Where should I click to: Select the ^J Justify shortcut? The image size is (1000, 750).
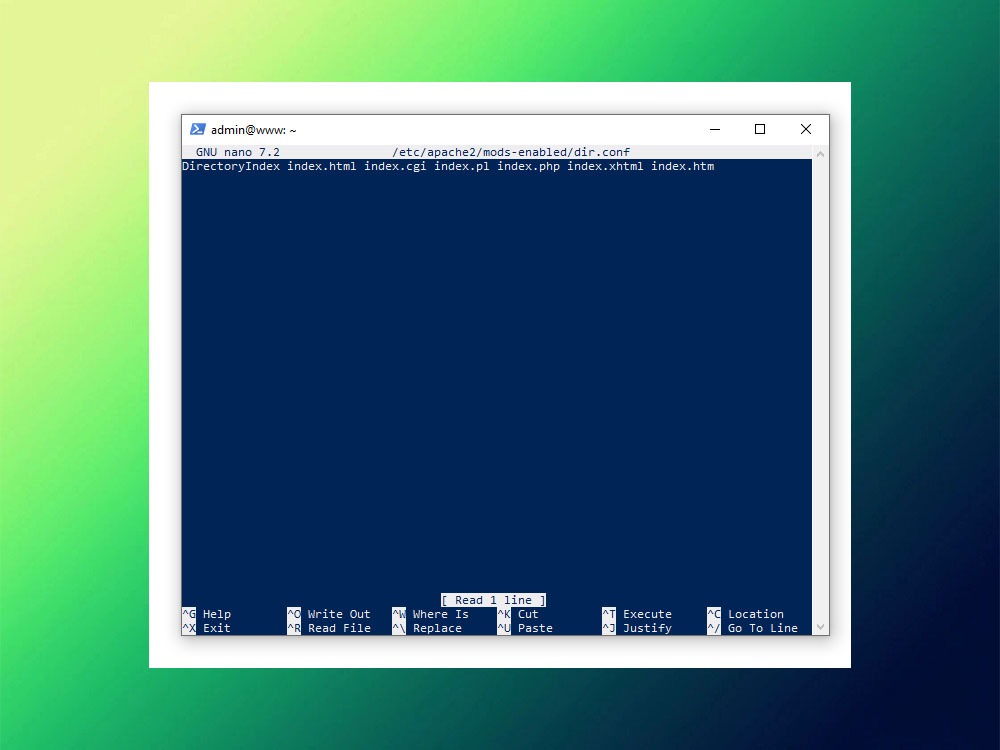[638, 628]
